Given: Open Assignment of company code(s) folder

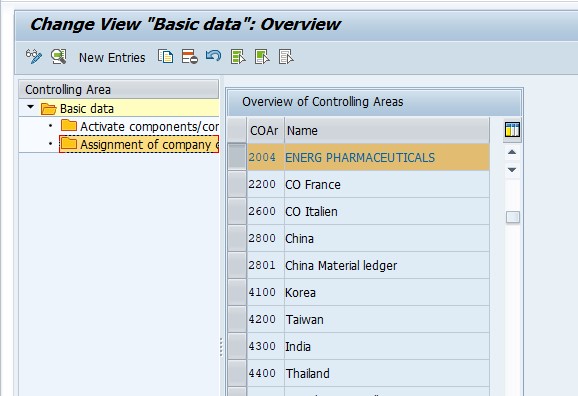Looking at the screenshot, I should pos(139,144).
